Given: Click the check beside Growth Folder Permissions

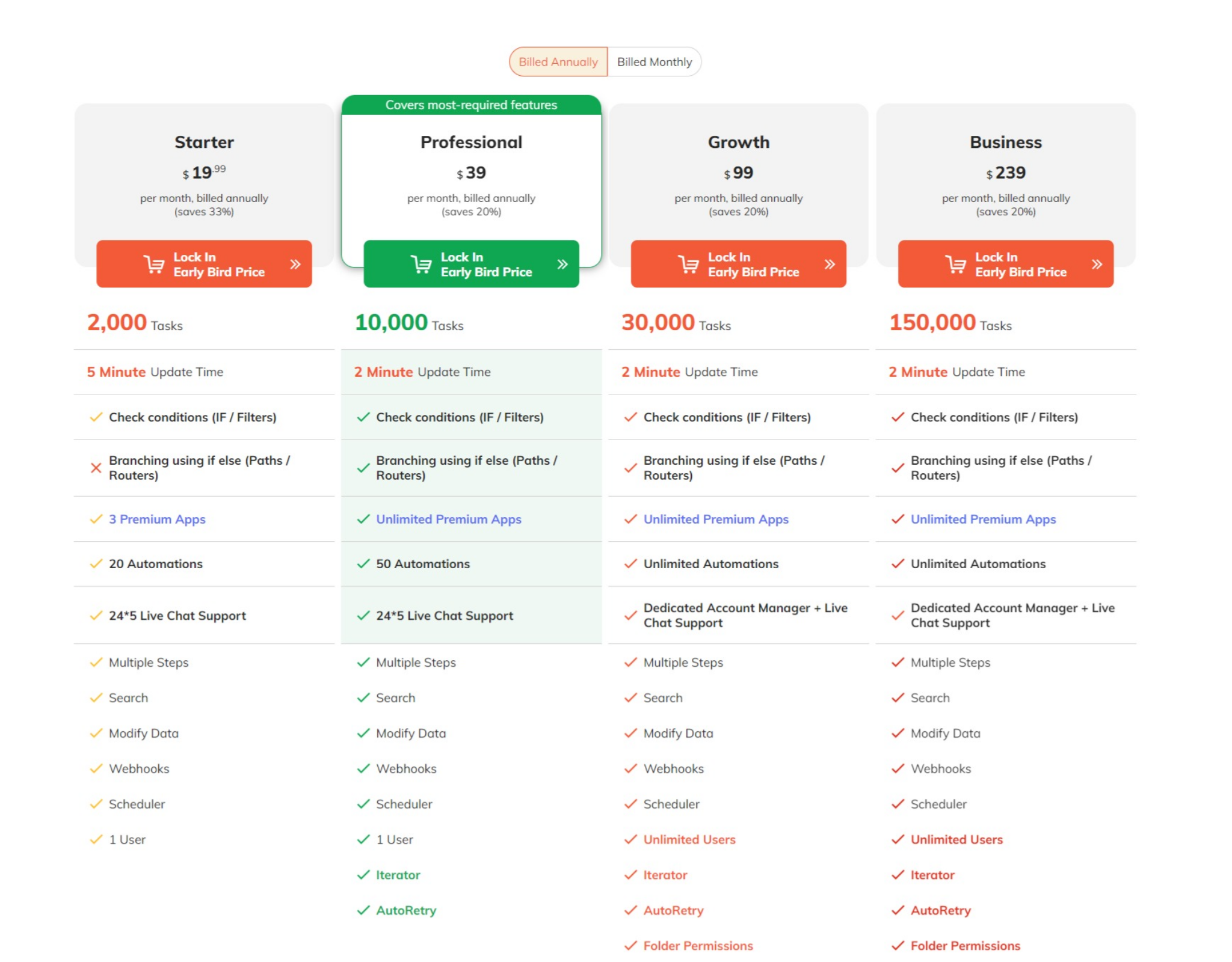Looking at the screenshot, I should [x=630, y=946].
